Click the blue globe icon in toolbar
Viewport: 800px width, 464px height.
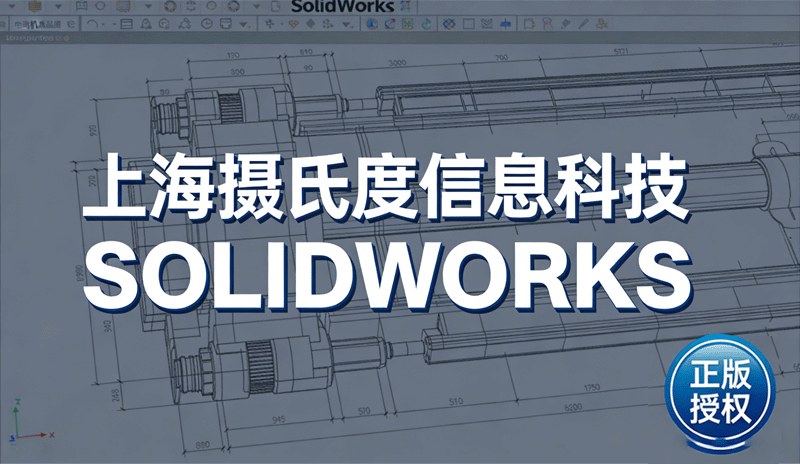[x=372, y=24]
